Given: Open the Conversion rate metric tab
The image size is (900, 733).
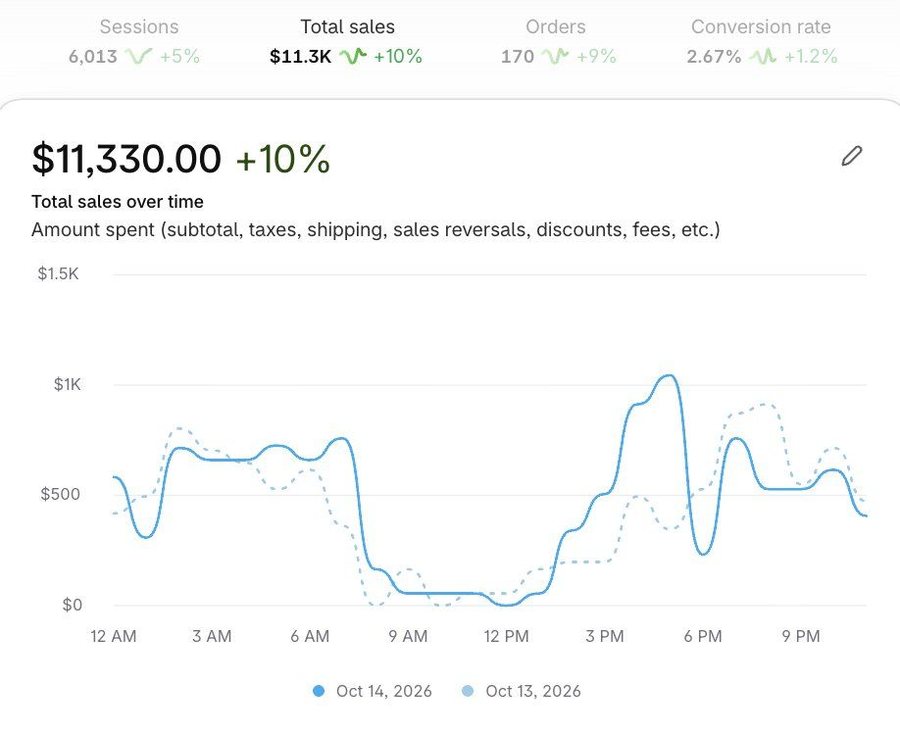Looking at the screenshot, I should point(762,41).
